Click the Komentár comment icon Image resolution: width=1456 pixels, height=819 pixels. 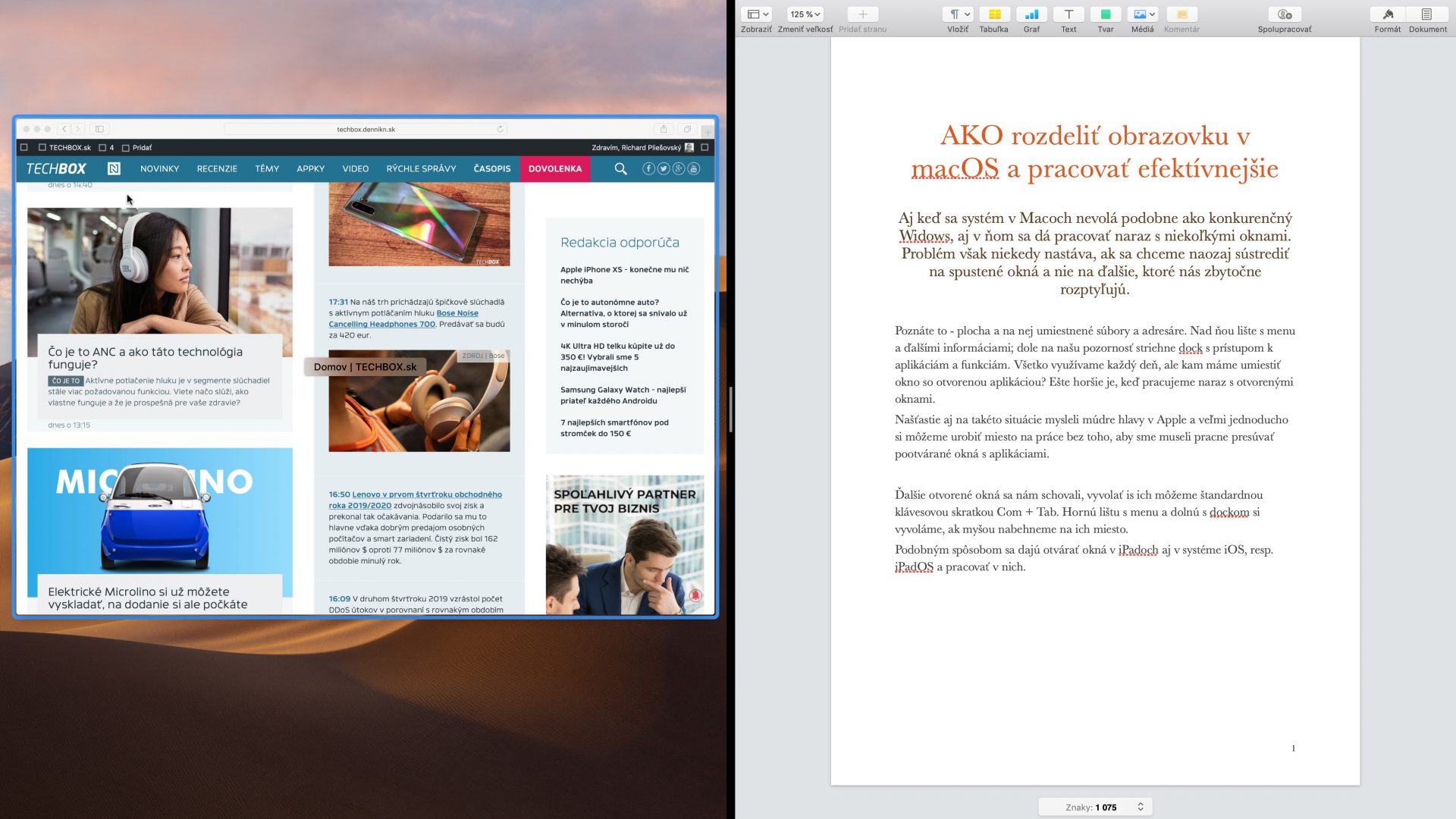1181,14
